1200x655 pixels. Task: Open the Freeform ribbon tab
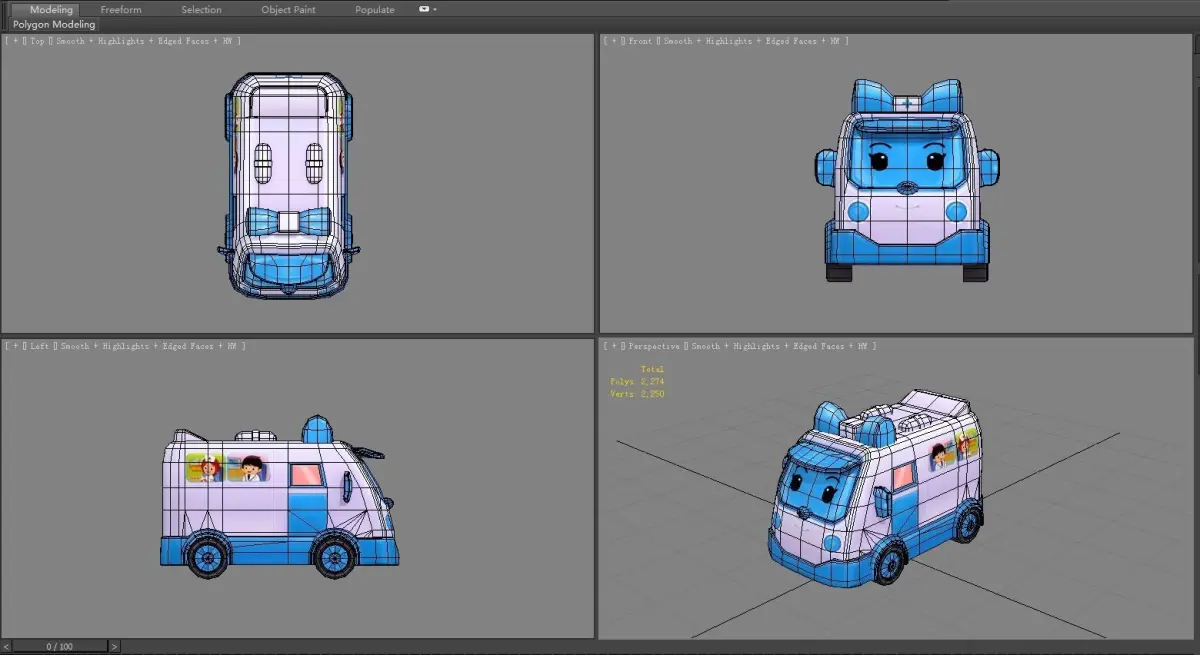[121, 10]
